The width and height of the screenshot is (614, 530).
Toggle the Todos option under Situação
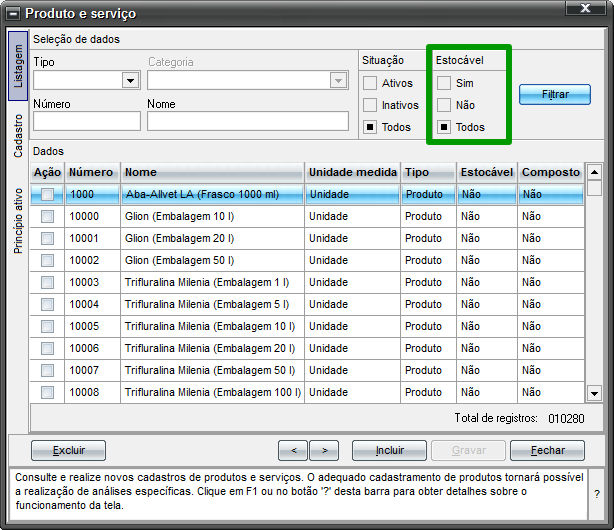pos(370,127)
